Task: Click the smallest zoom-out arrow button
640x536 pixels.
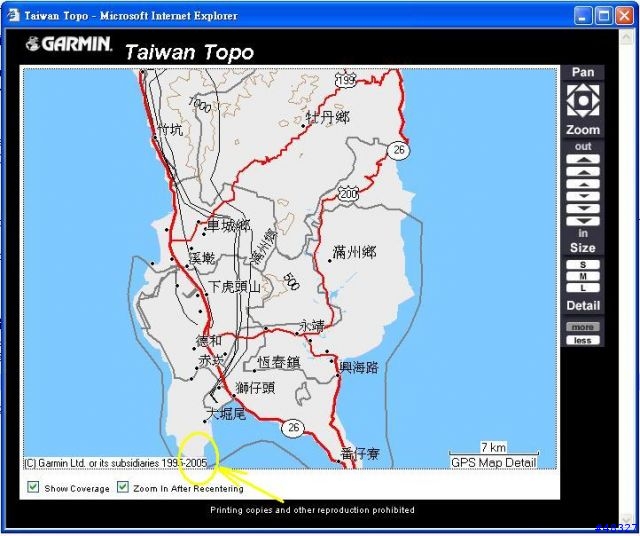Action: (583, 184)
